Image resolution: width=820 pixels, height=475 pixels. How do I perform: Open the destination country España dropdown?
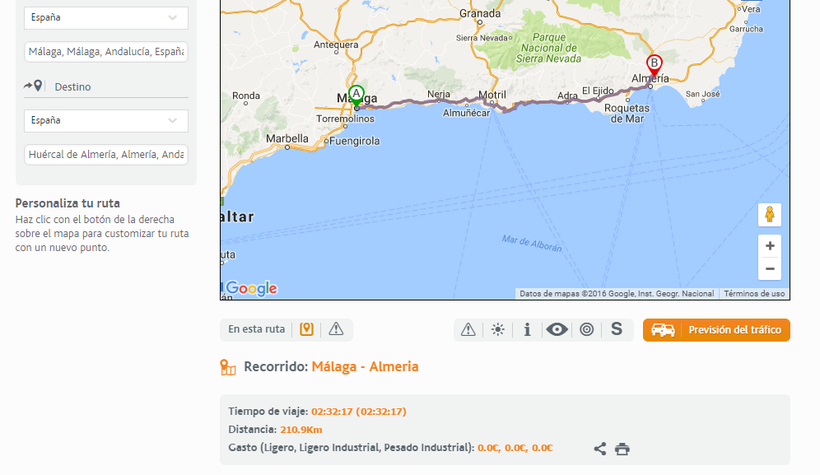click(x=105, y=120)
